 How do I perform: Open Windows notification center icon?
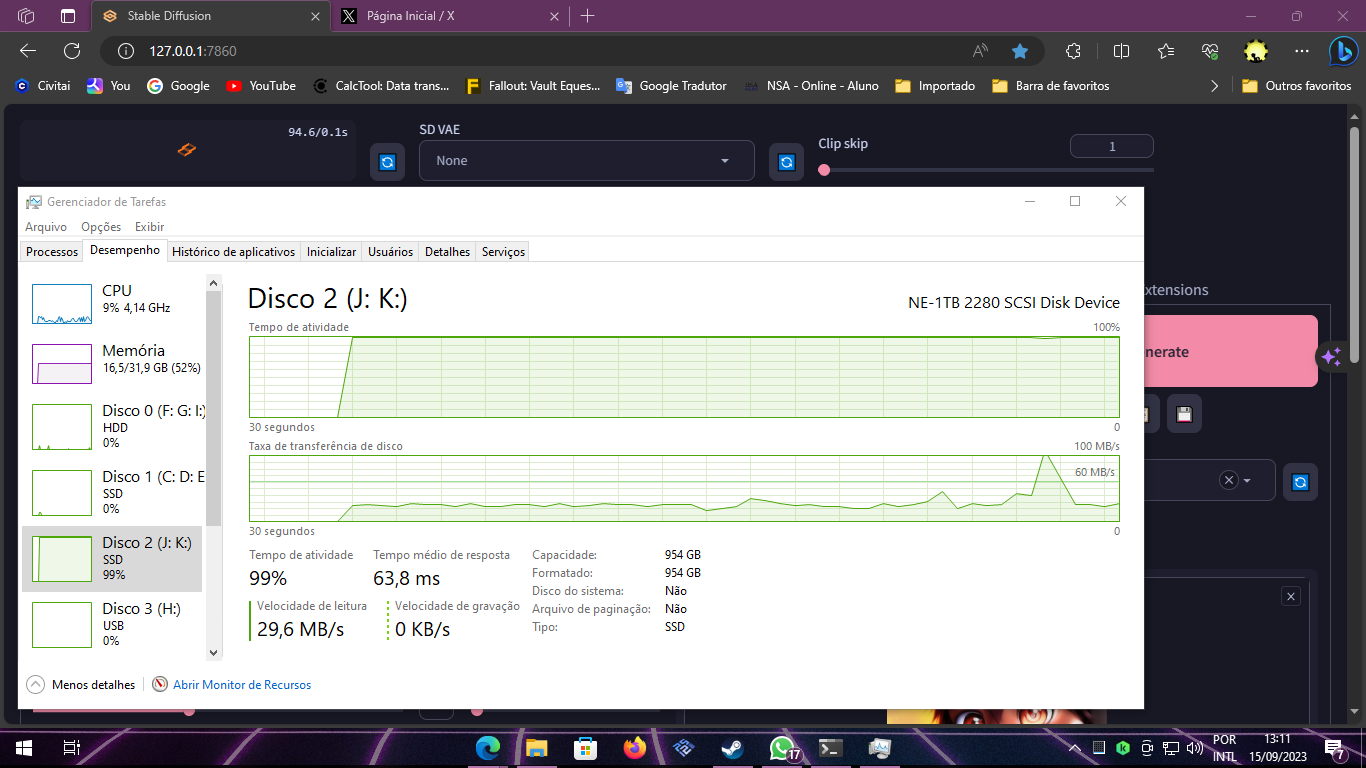coord(1334,747)
